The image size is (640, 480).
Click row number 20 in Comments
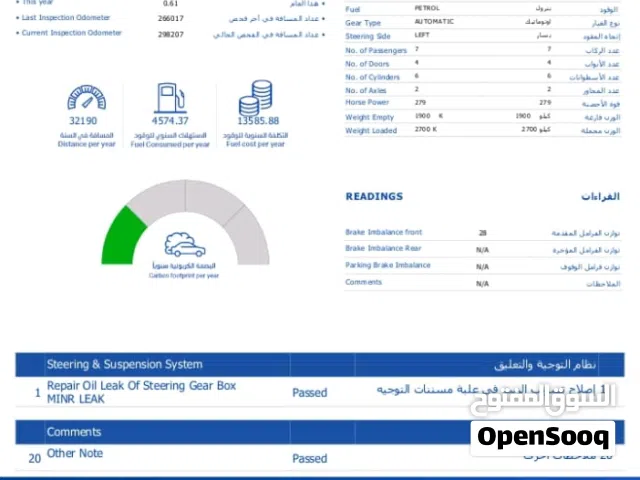coord(35,458)
